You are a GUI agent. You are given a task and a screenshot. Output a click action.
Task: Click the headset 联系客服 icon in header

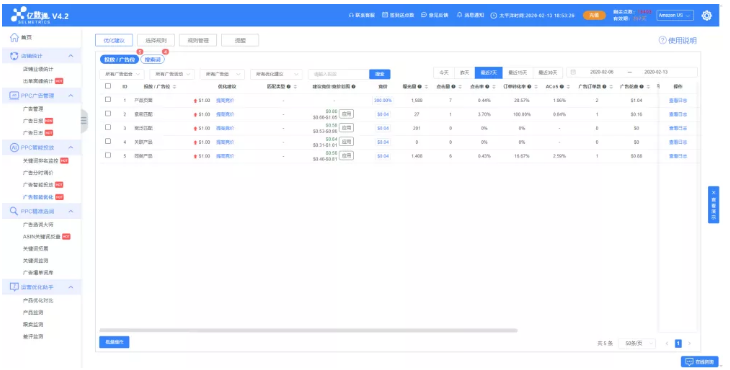(x=351, y=15)
